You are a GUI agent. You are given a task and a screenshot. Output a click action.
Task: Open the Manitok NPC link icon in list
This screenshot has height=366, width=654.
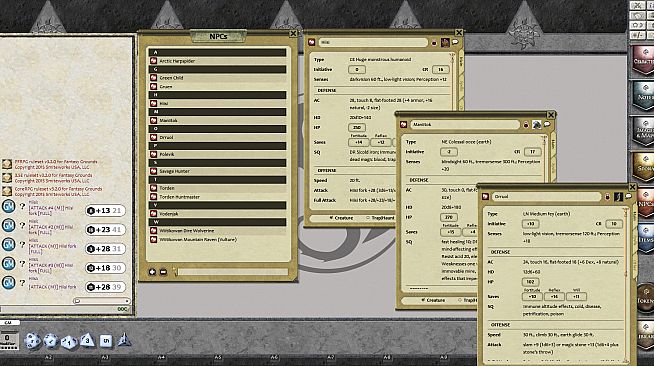tap(153, 120)
